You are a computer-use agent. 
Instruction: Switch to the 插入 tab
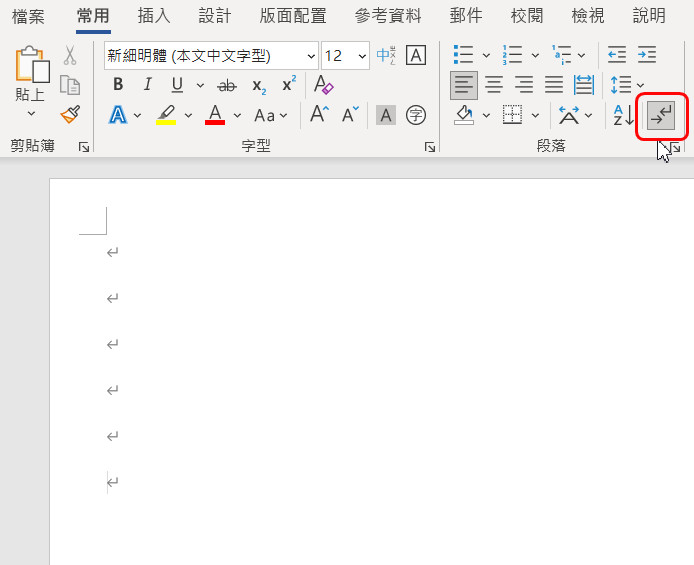(x=154, y=16)
